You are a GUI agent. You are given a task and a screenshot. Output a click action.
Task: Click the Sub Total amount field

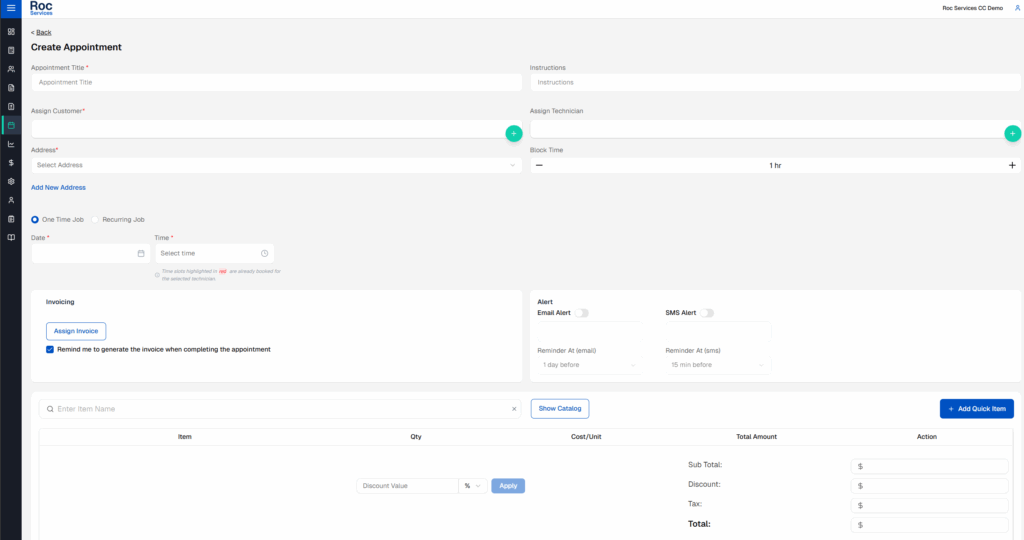(929, 466)
